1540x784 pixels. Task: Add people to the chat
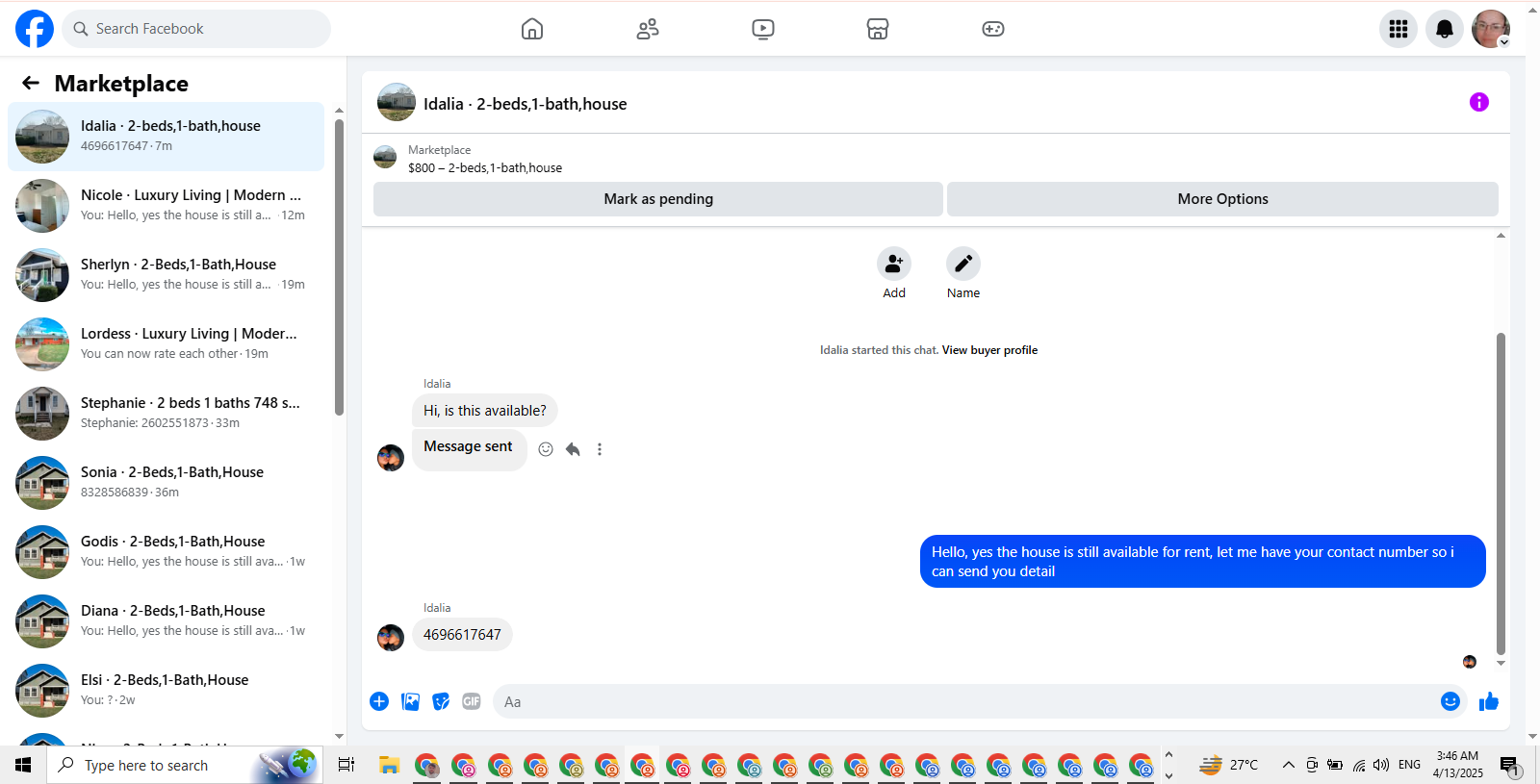(x=894, y=264)
